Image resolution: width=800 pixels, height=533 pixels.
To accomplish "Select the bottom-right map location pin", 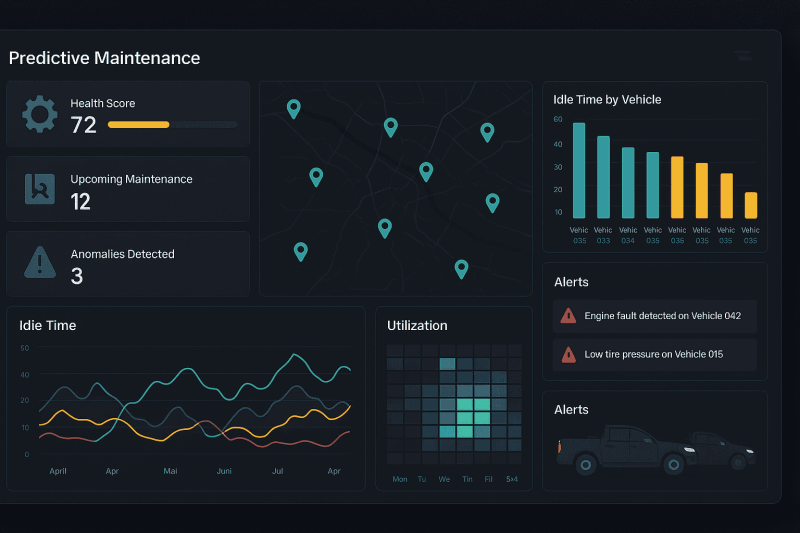I will click(461, 269).
